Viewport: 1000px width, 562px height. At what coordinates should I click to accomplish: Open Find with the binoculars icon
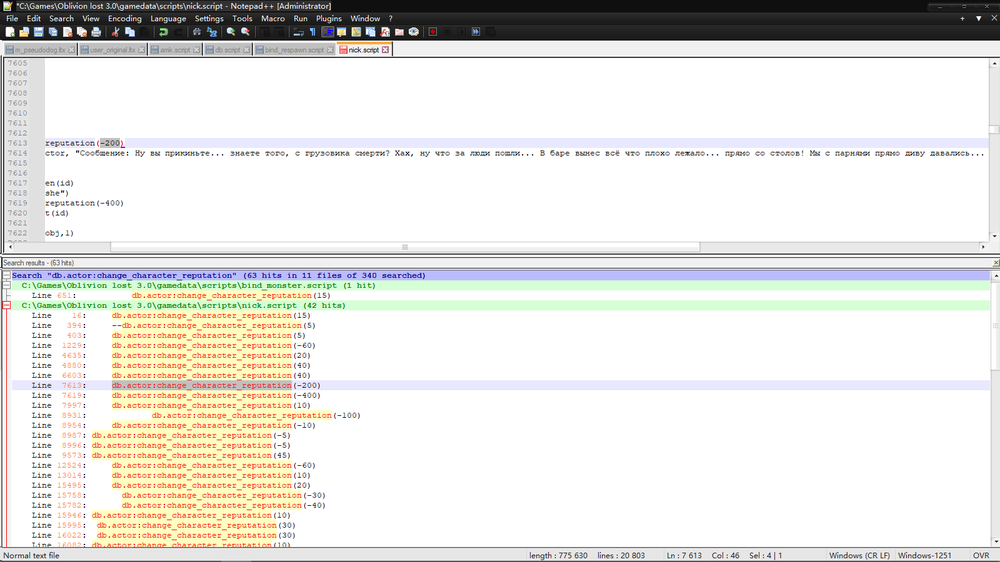point(197,32)
